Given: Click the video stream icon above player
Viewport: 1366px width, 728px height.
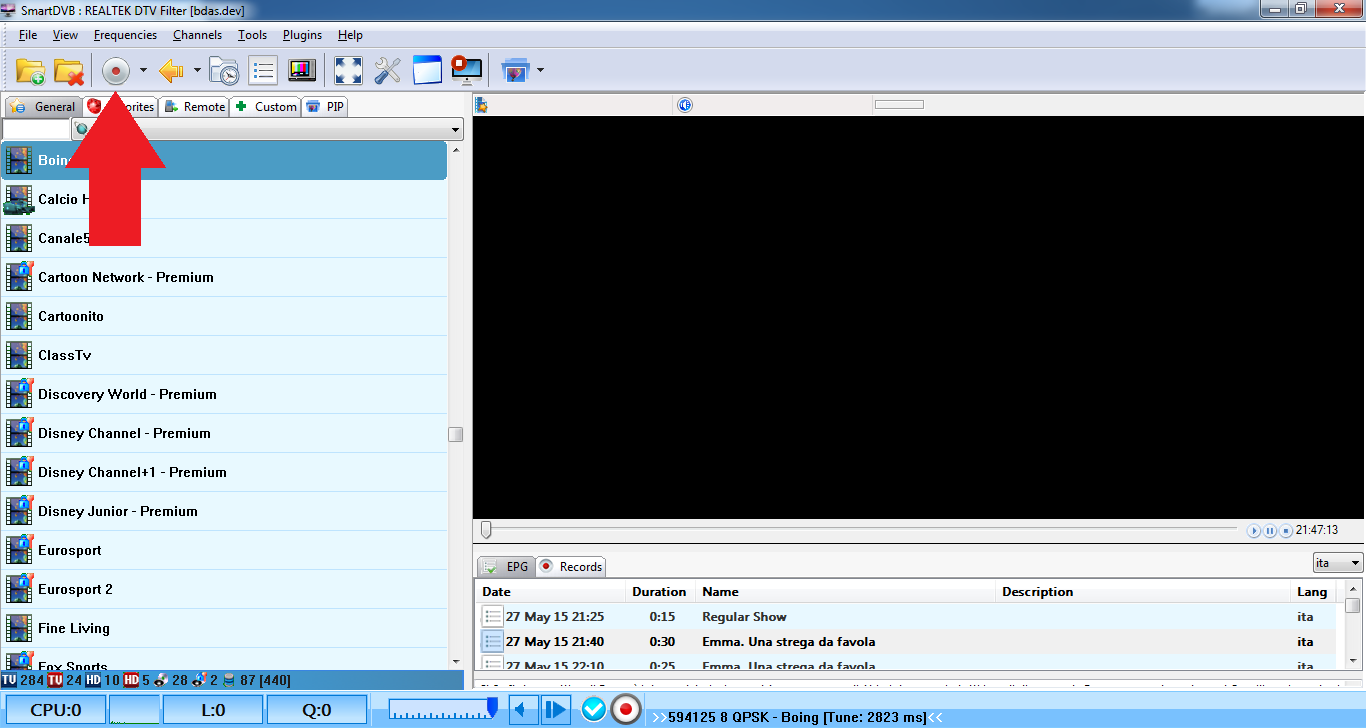Looking at the screenshot, I should tap(481, 105).
